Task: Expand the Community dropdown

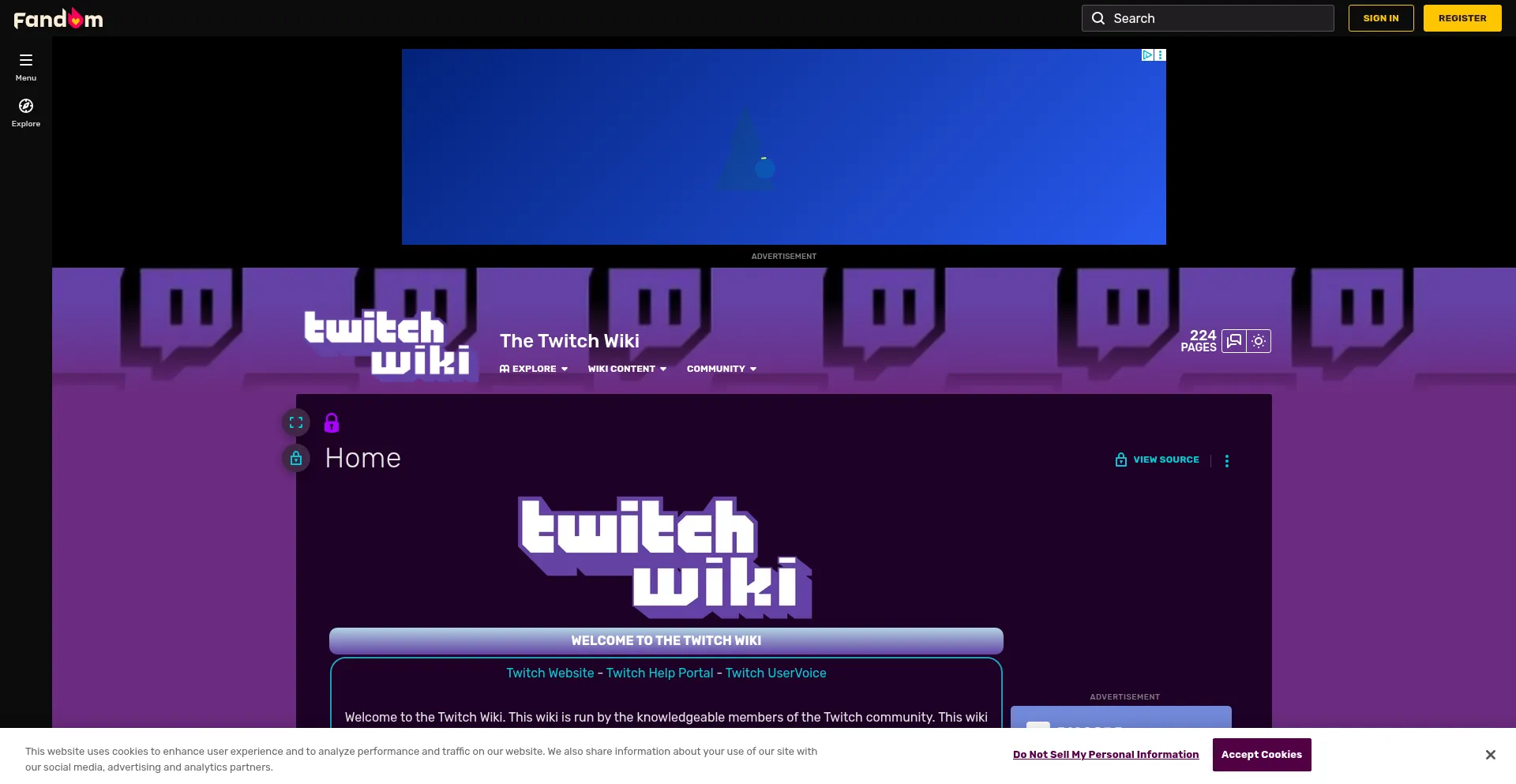Action: click(x=721, y=369)
